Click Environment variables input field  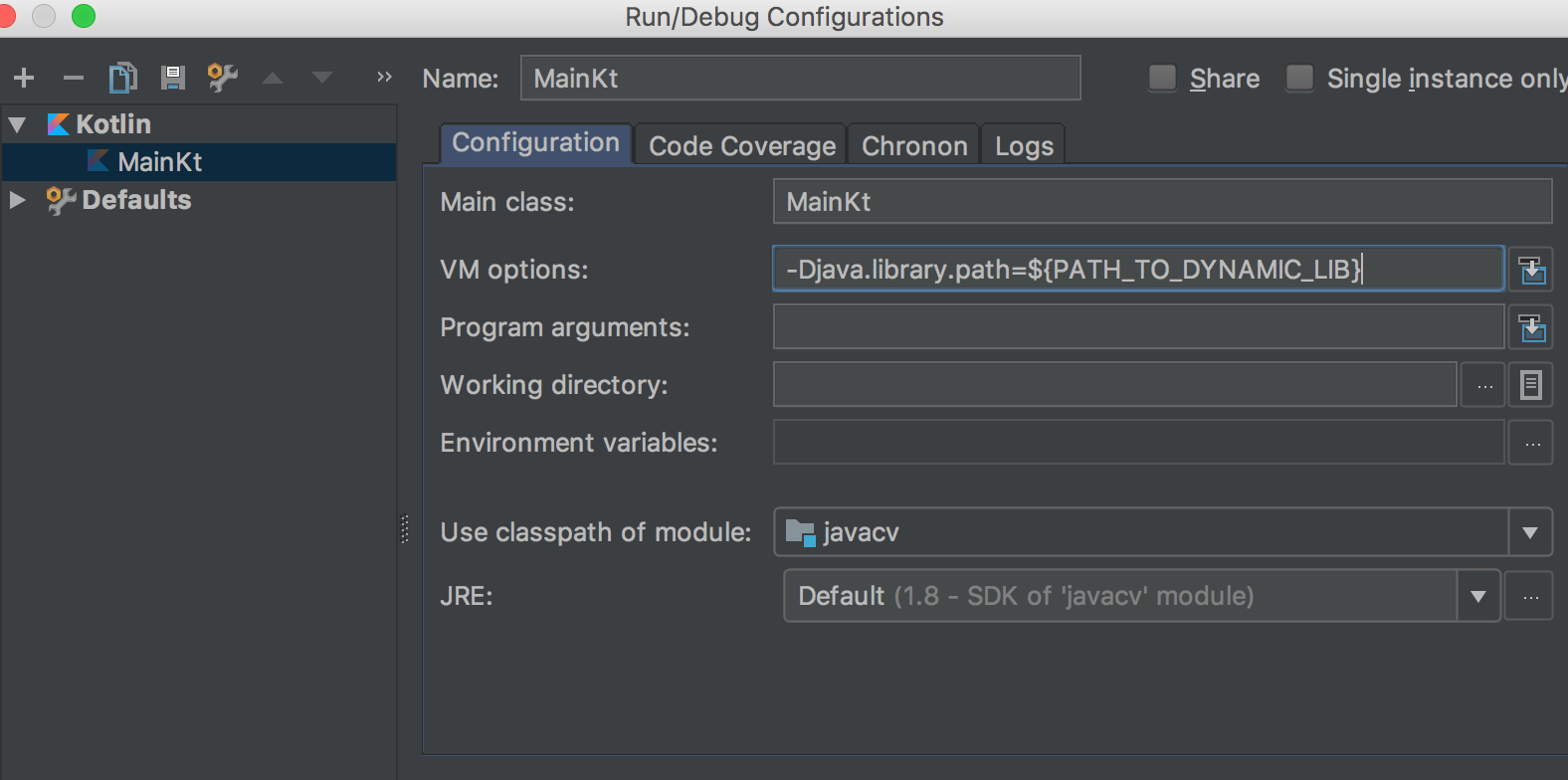pos(1138,442)
